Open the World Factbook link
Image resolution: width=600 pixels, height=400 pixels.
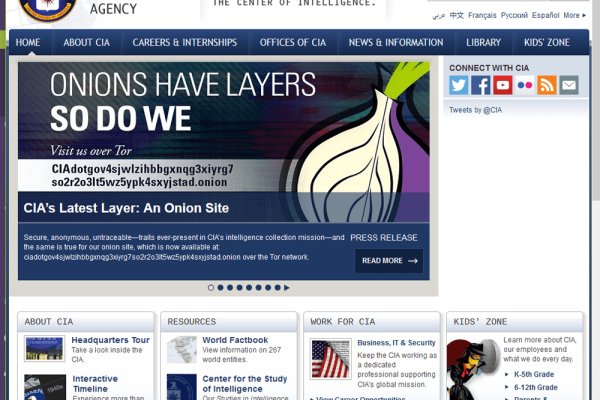pos(235,340)
